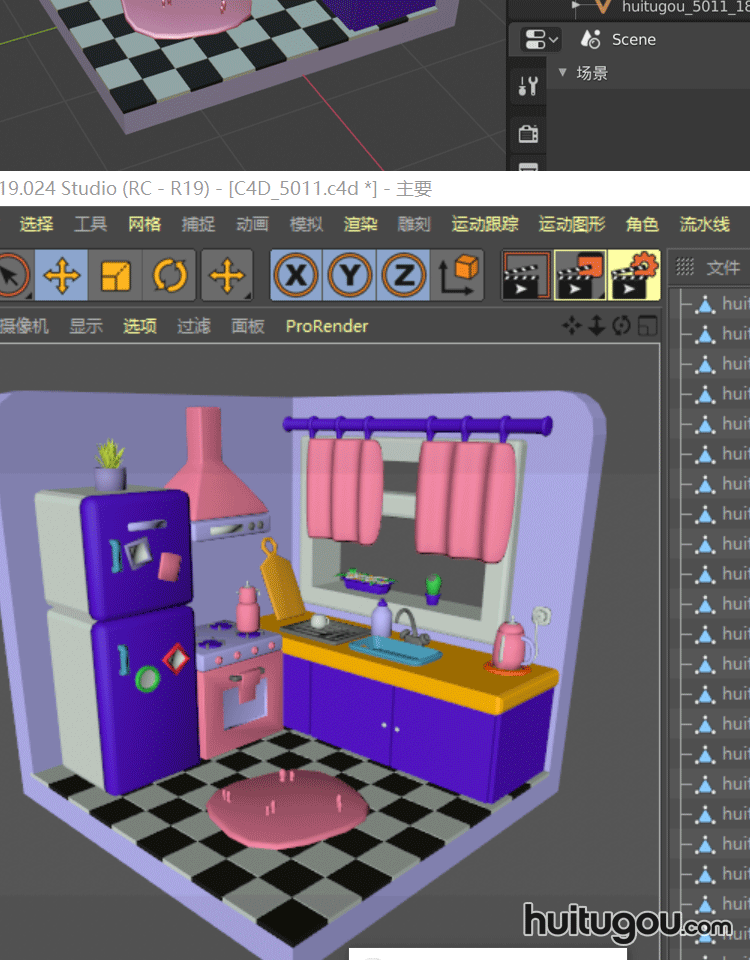Collapse the 场景 panel section
This screenshot has width=750, height=960.
click(562, 73)
